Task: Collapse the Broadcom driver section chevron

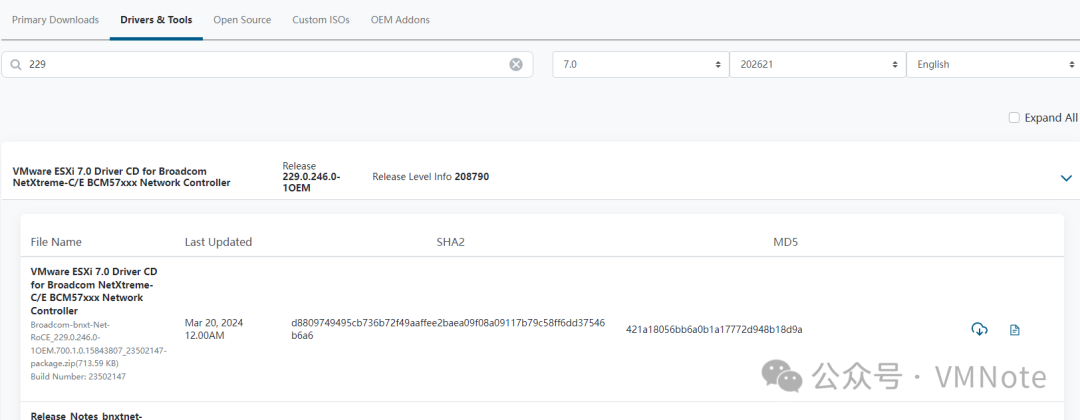Action: coord(1066,178)
